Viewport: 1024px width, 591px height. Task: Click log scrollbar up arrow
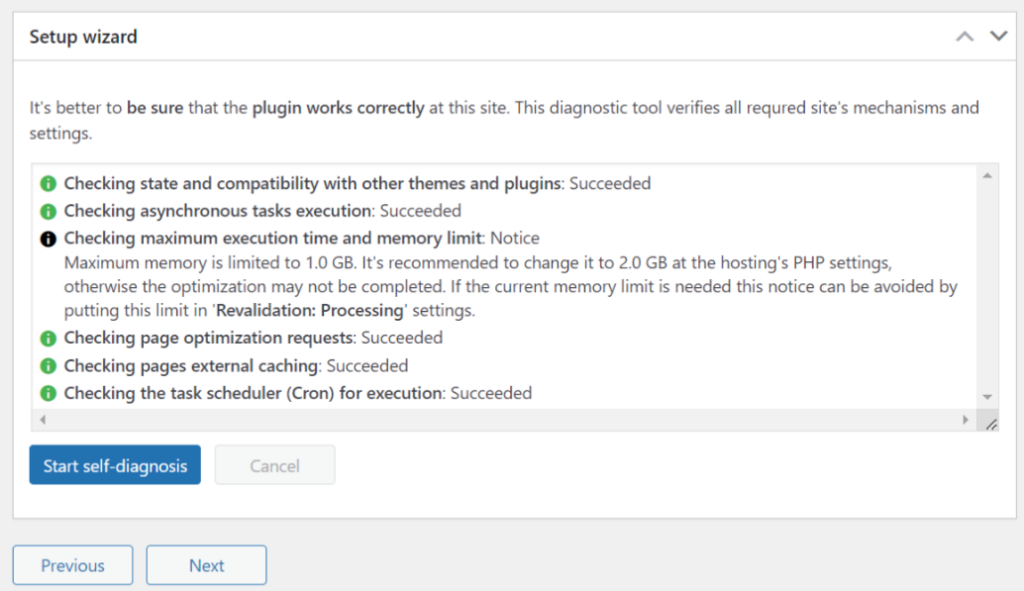tap(987, 176)
